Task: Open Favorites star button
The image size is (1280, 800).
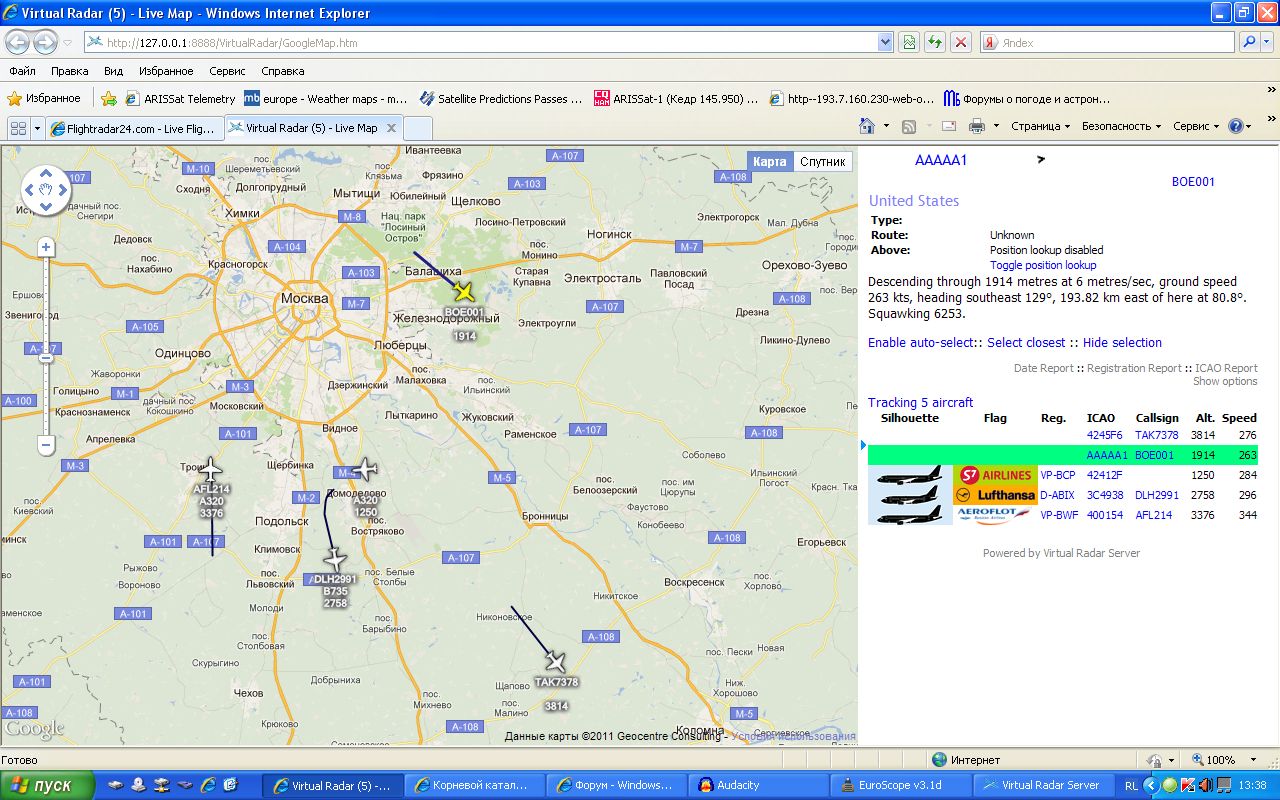Action: tap(44, 99)
